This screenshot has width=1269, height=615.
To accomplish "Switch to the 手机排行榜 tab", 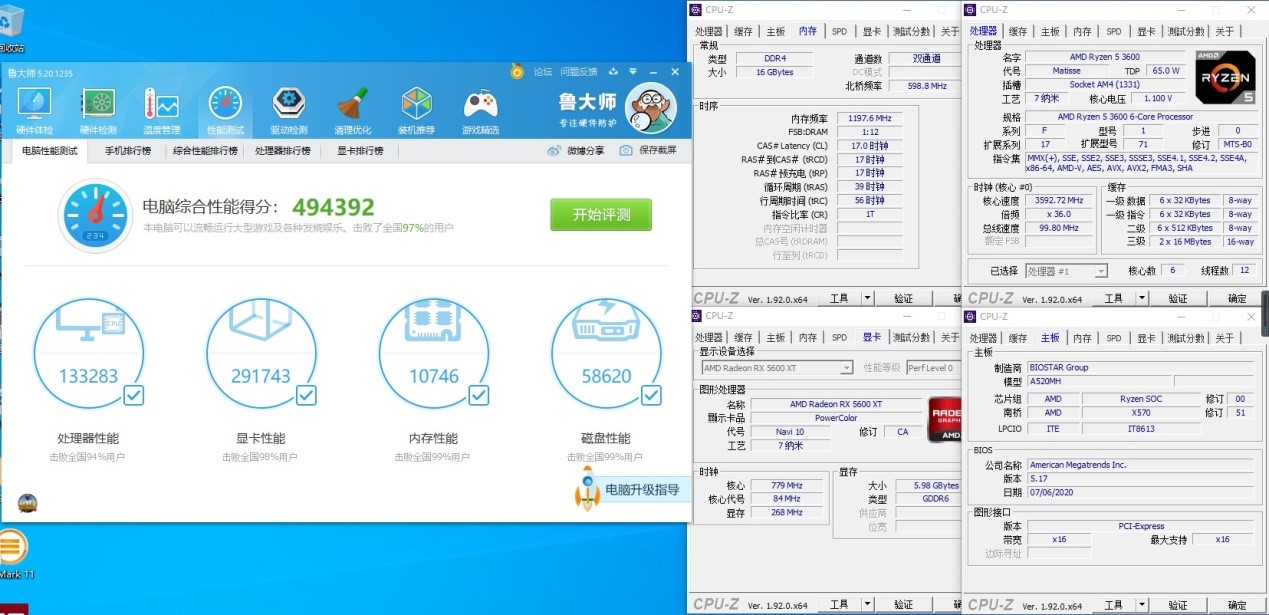I will click(x=128, y=151).
